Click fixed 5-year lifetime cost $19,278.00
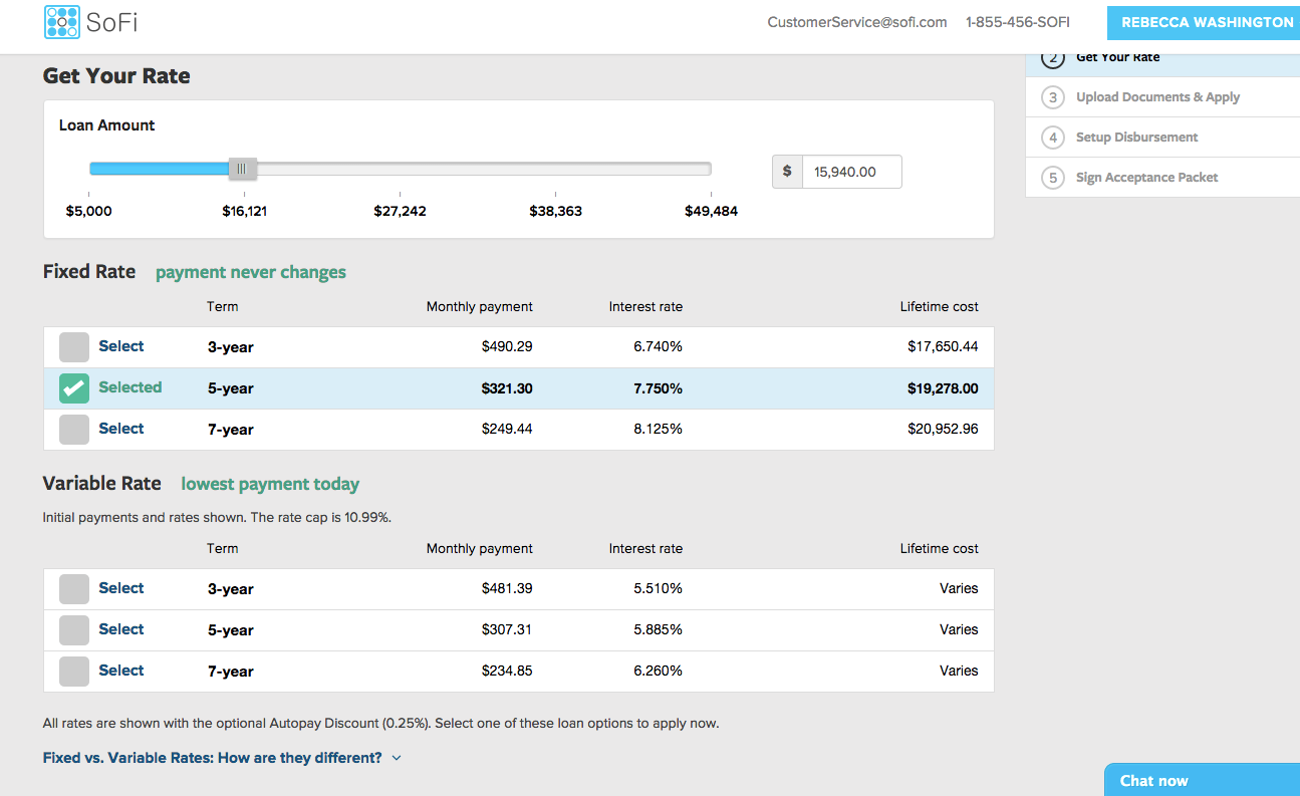This screenshot has height=796, width=1300. [x=943, y=388]
